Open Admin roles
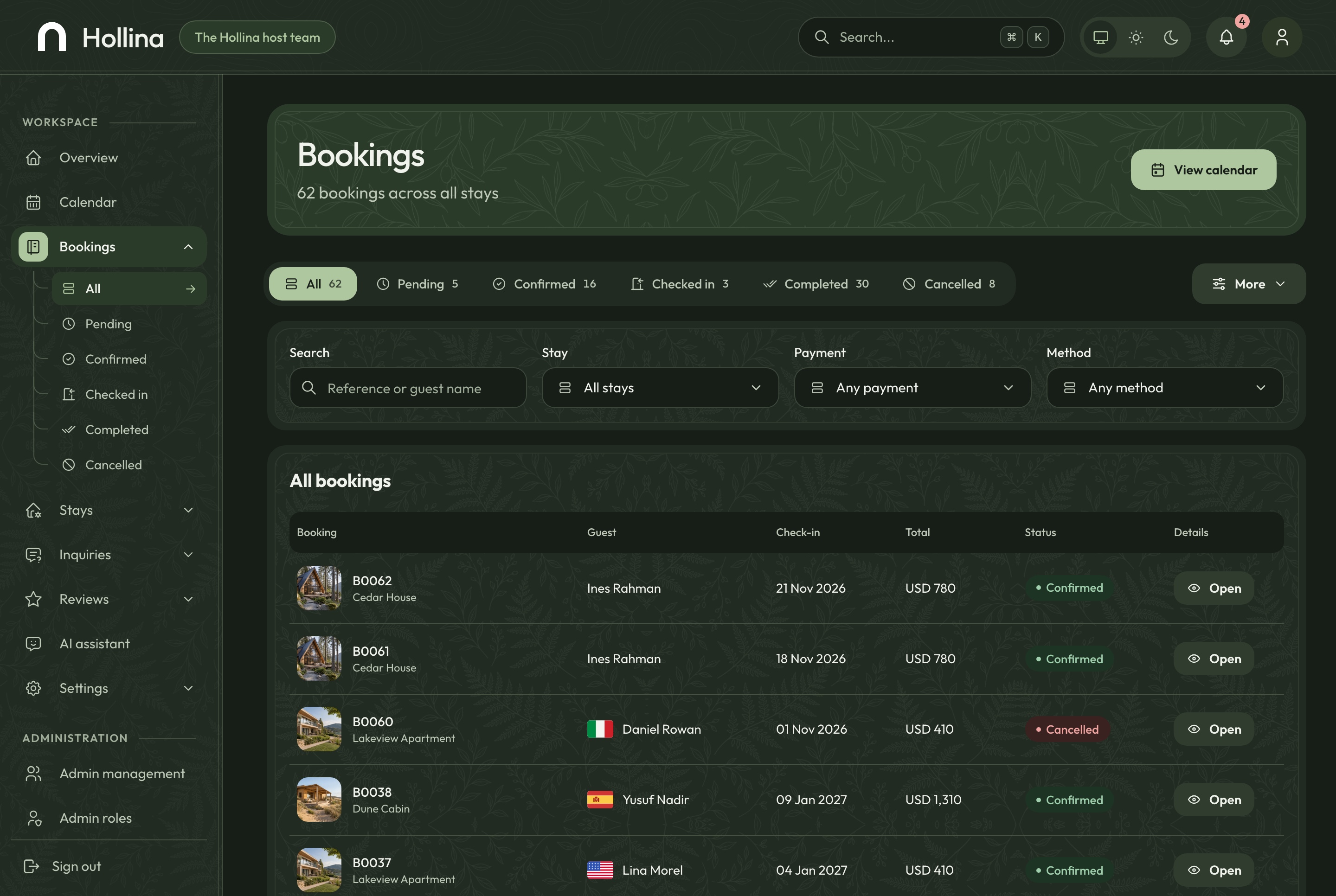Viewport: 1336px width, 896px height. point(109,818)
